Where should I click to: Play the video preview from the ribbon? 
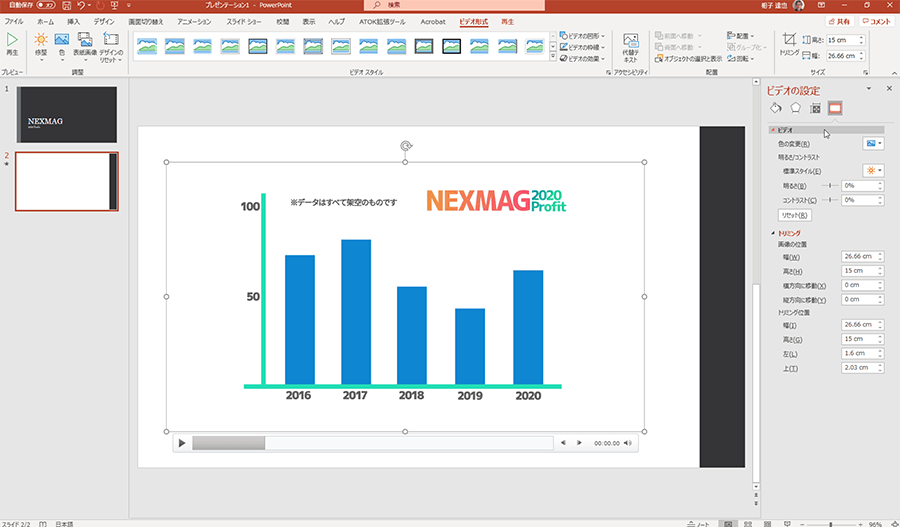[11, 44]
